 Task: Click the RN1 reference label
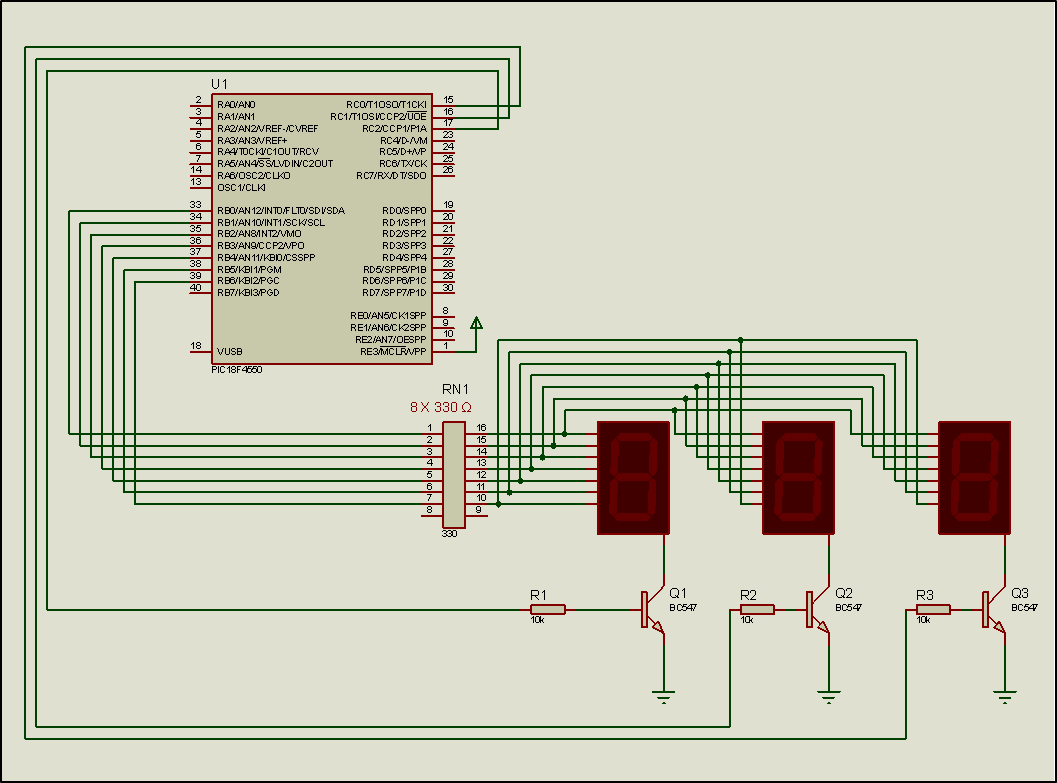[455, 390]
